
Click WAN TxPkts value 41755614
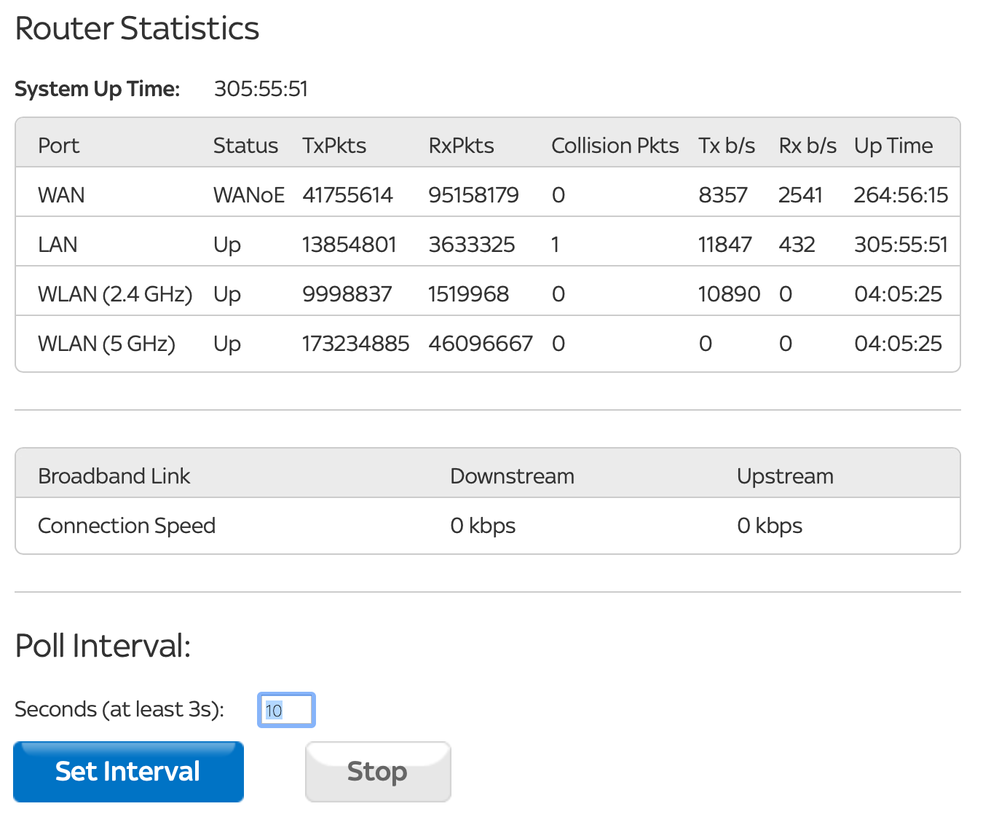pos(349,195)
